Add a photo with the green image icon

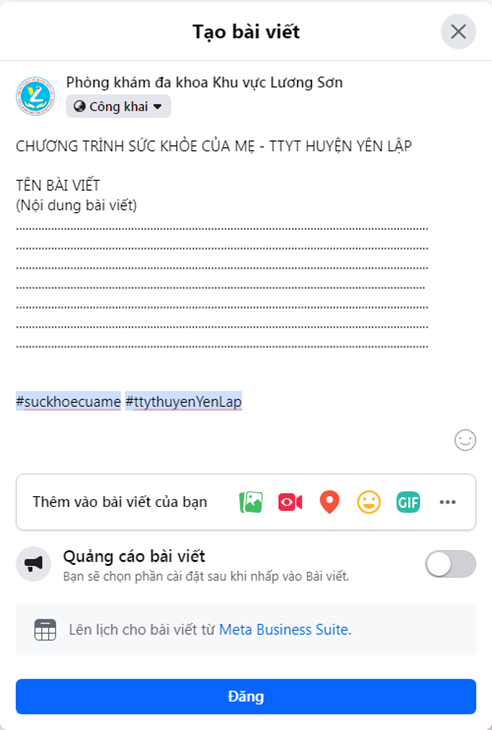[x=251, y=502]
